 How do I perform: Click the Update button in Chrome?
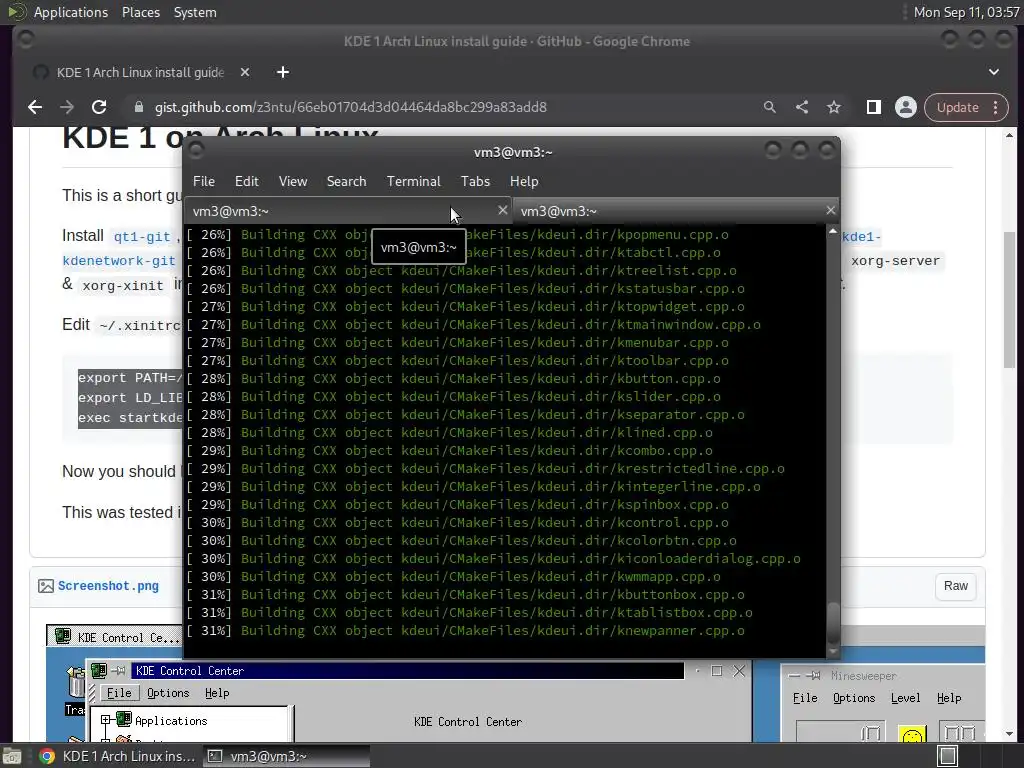coord(957,107)
